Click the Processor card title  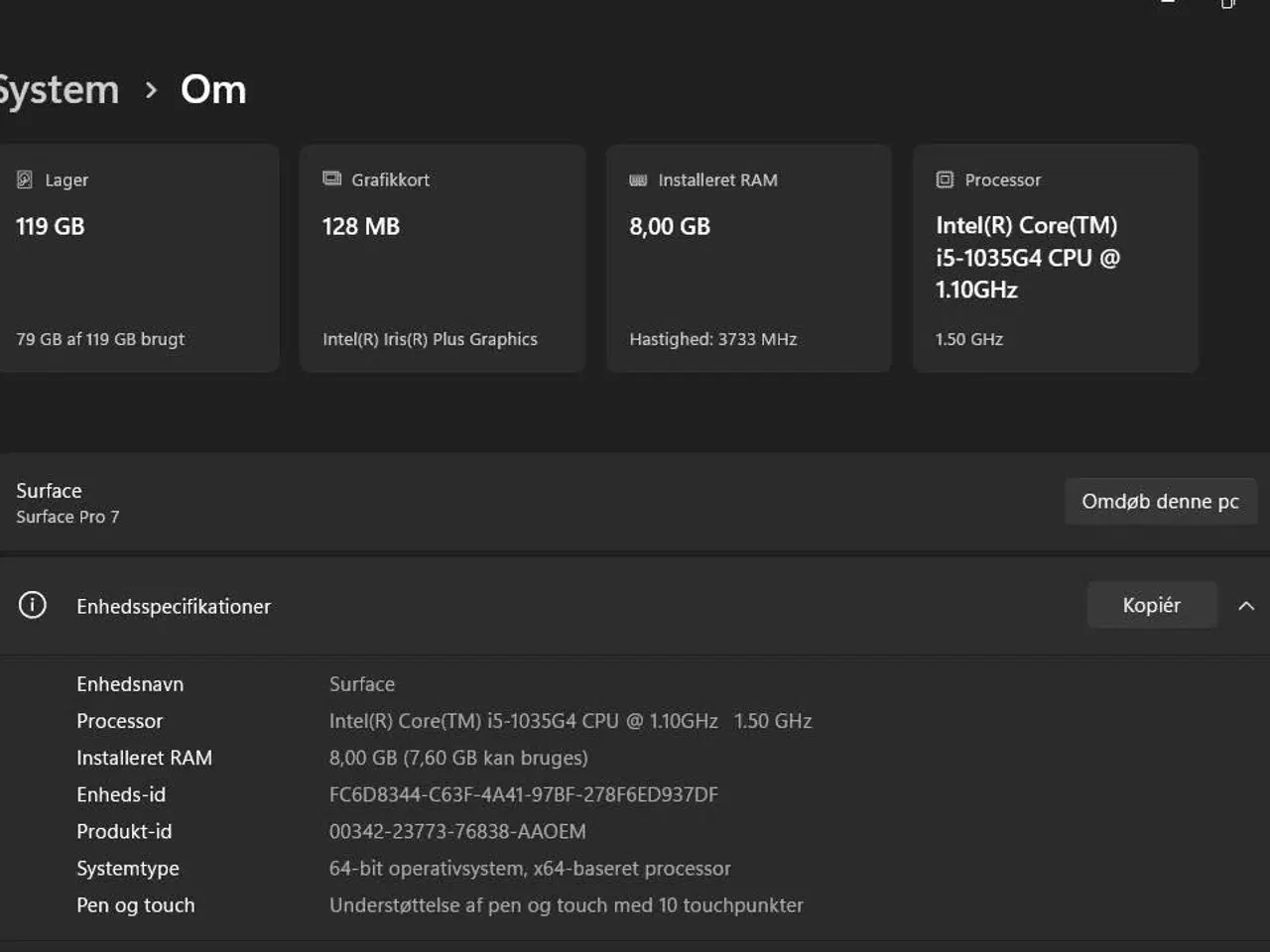point(1003,179)
